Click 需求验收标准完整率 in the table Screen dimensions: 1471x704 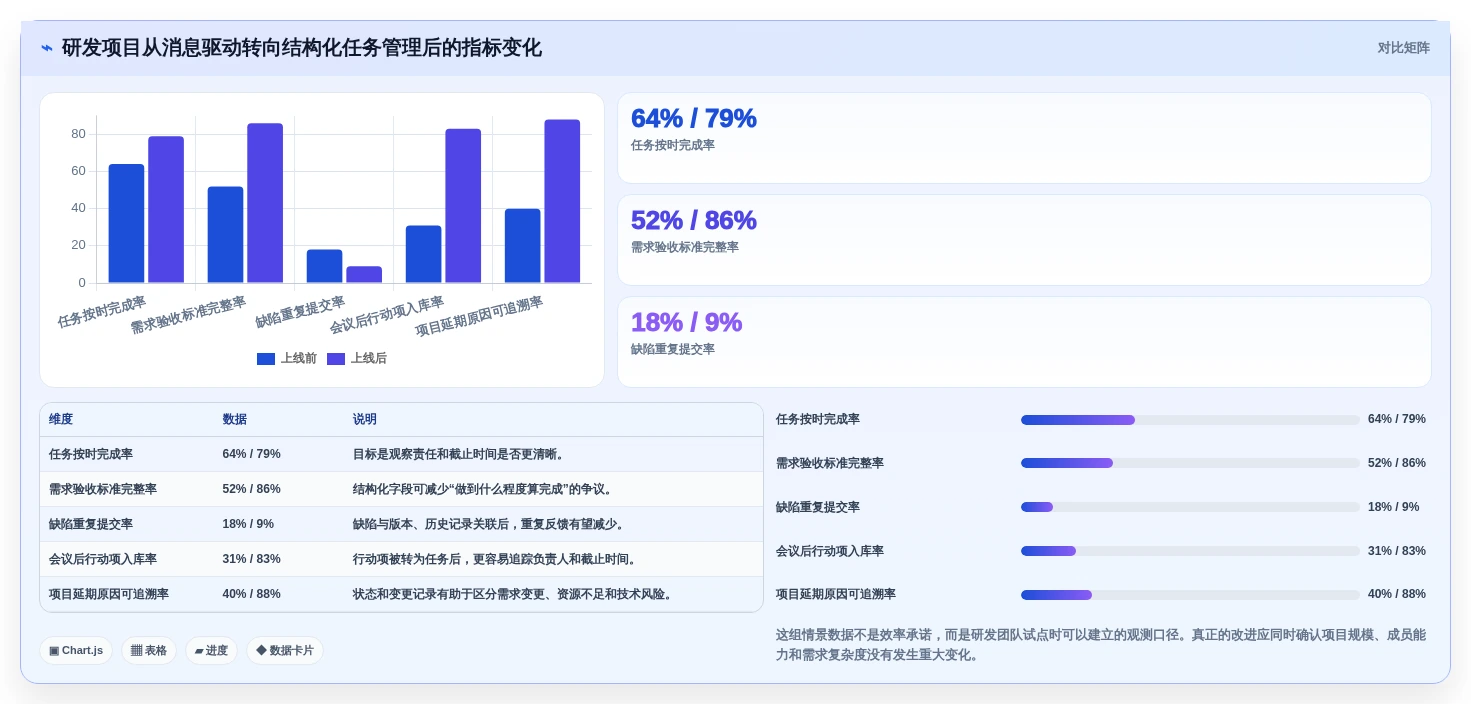tap(103, 489)
